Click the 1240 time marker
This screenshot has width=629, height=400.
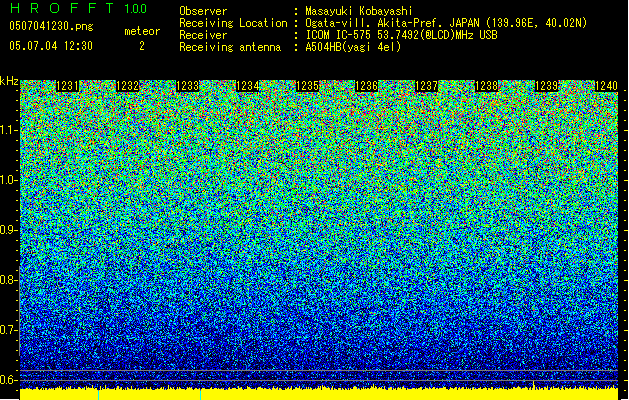(606, 86)
